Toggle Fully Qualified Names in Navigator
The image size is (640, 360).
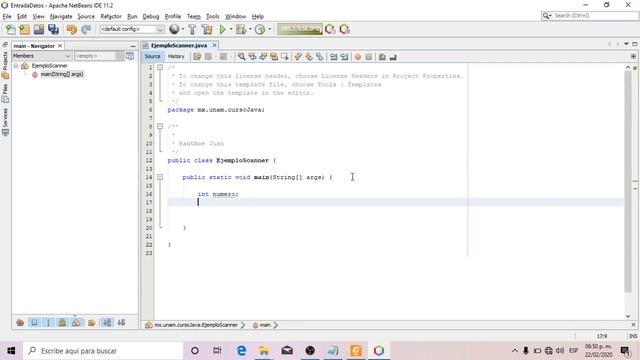91,322
